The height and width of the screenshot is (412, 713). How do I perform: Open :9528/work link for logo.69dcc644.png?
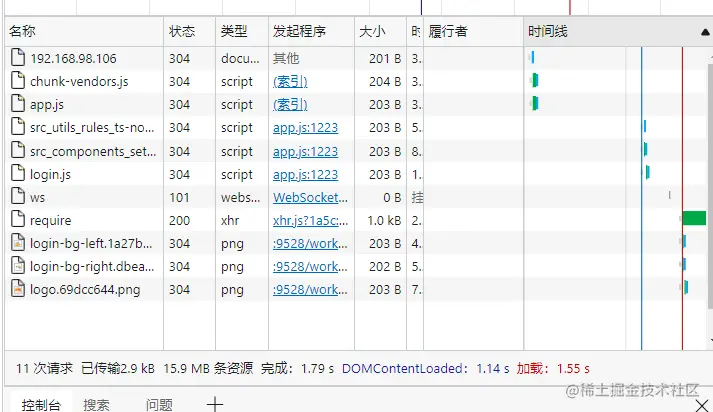310,290
